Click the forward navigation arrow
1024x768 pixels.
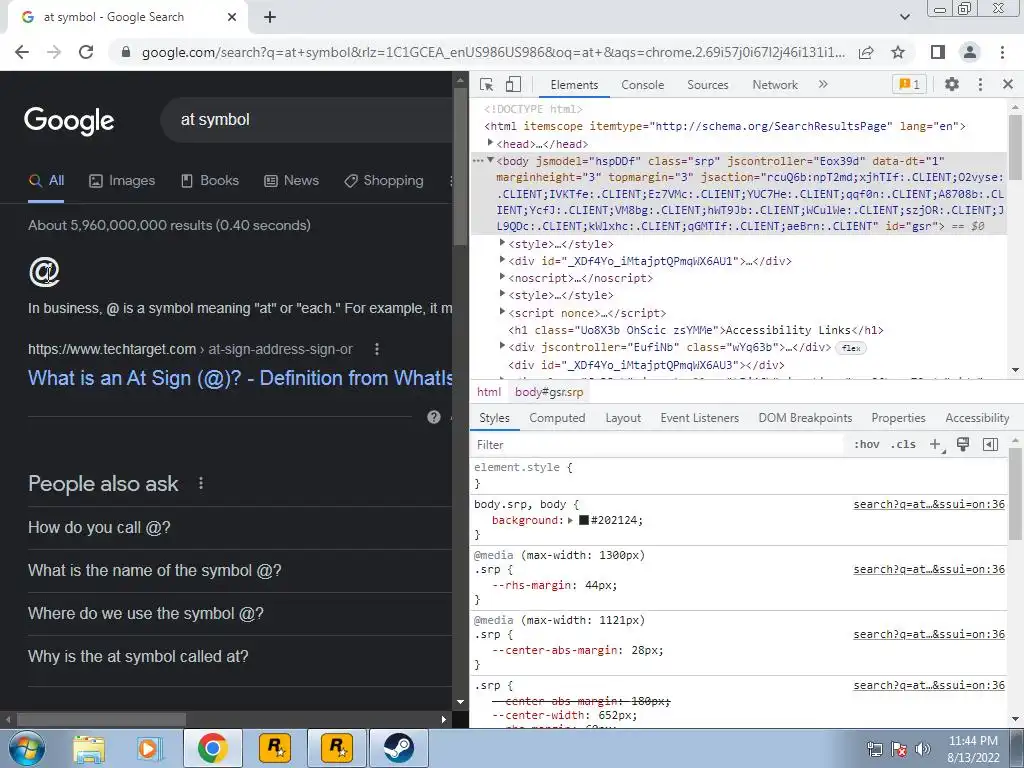pos(54,52)
